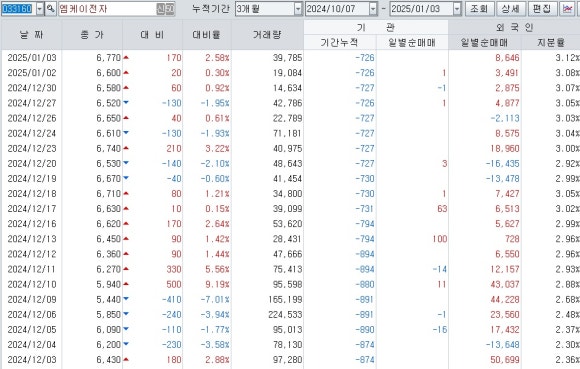Select the volume value 53,620
This screenshot has width=580, height=369.
pos(287,224)
